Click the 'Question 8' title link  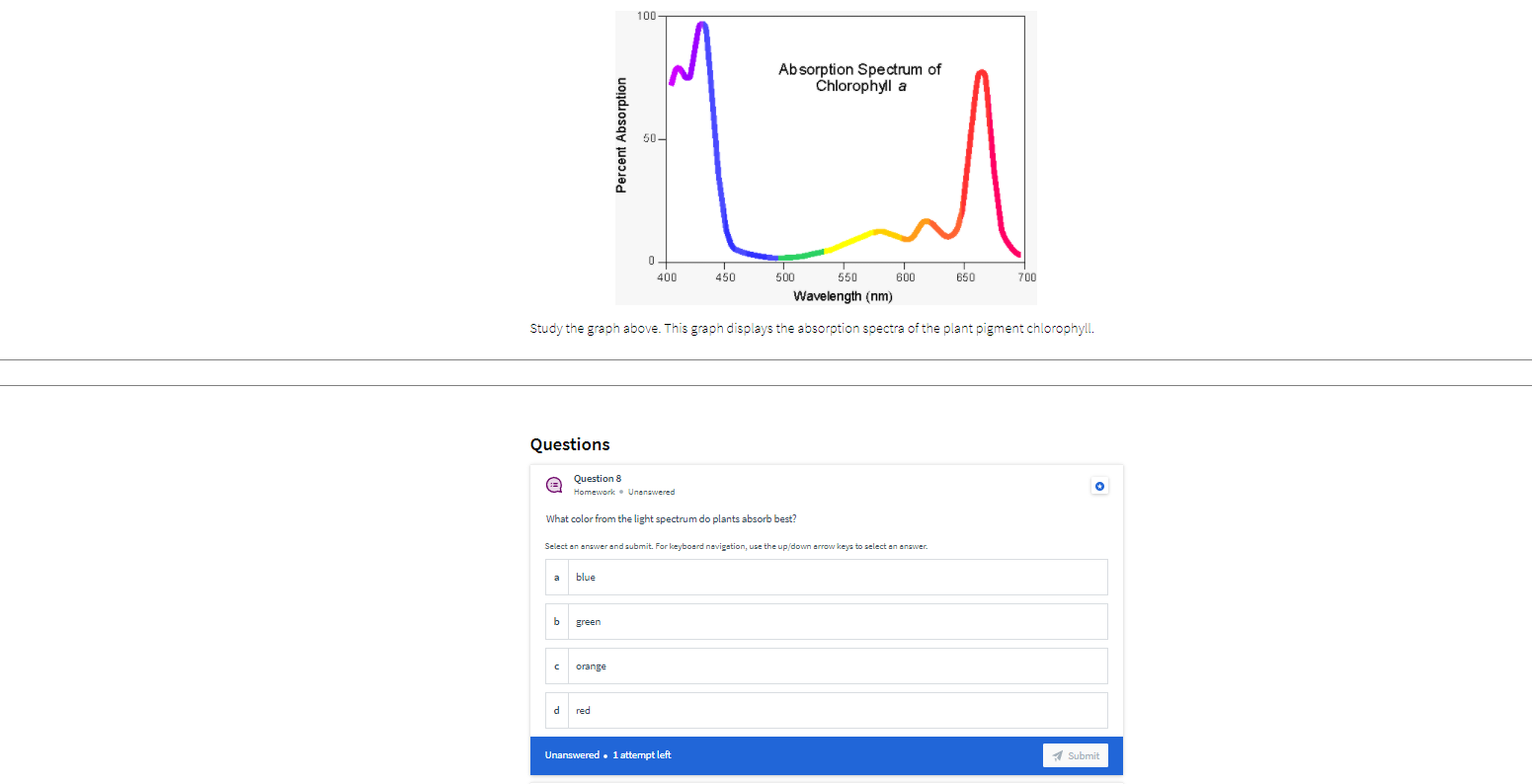tap(597, 478)
